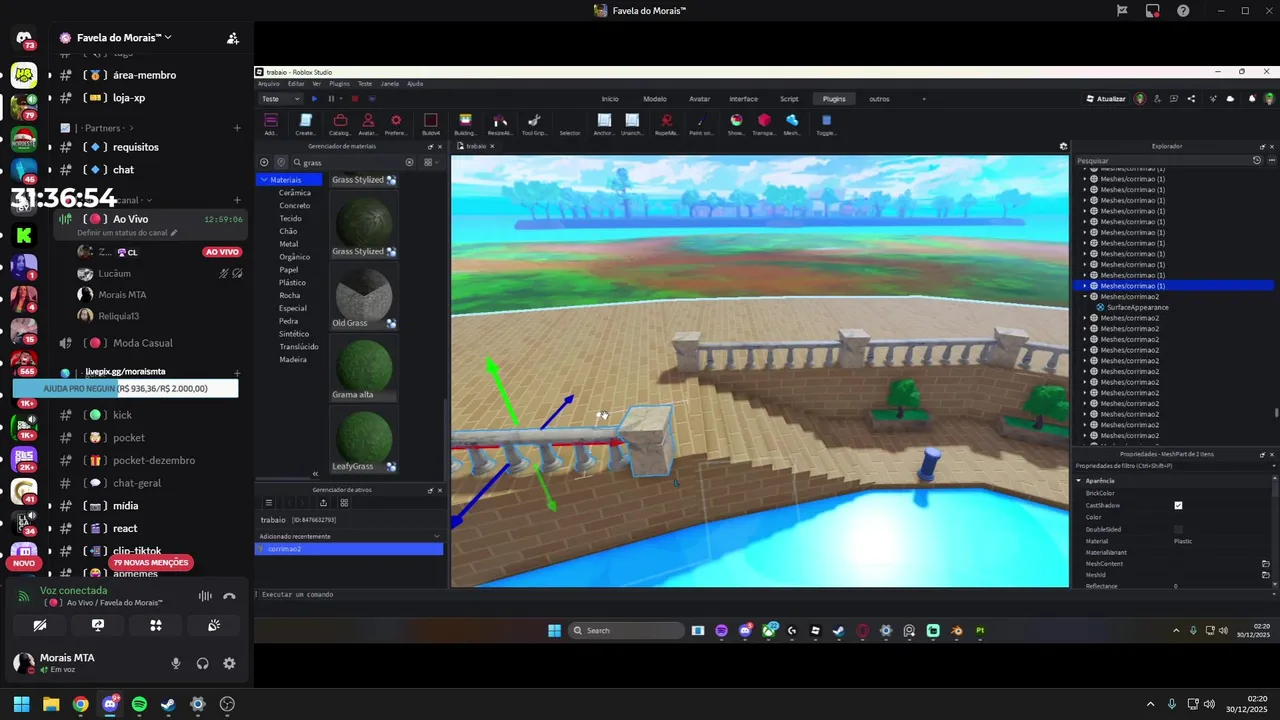Click the Building tools plugin icon
Screen dimensions: 1280x720
(x=465, y=121)
